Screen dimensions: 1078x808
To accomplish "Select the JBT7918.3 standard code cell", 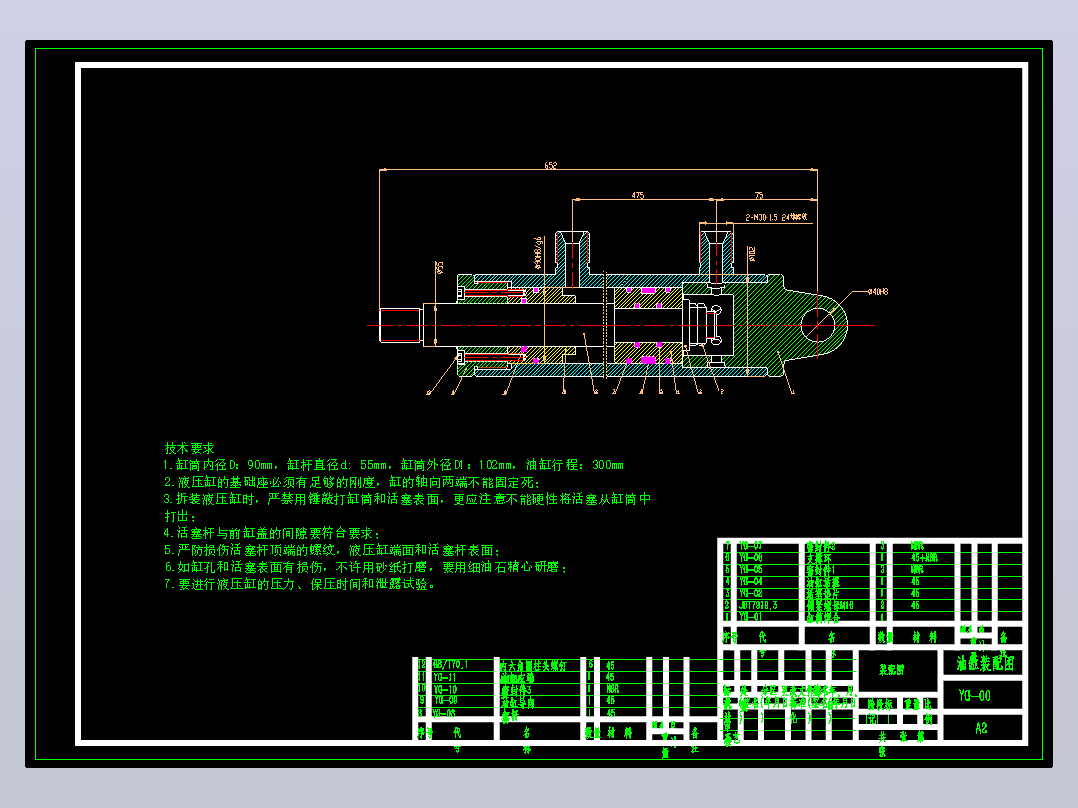I will tap(758, 605).
